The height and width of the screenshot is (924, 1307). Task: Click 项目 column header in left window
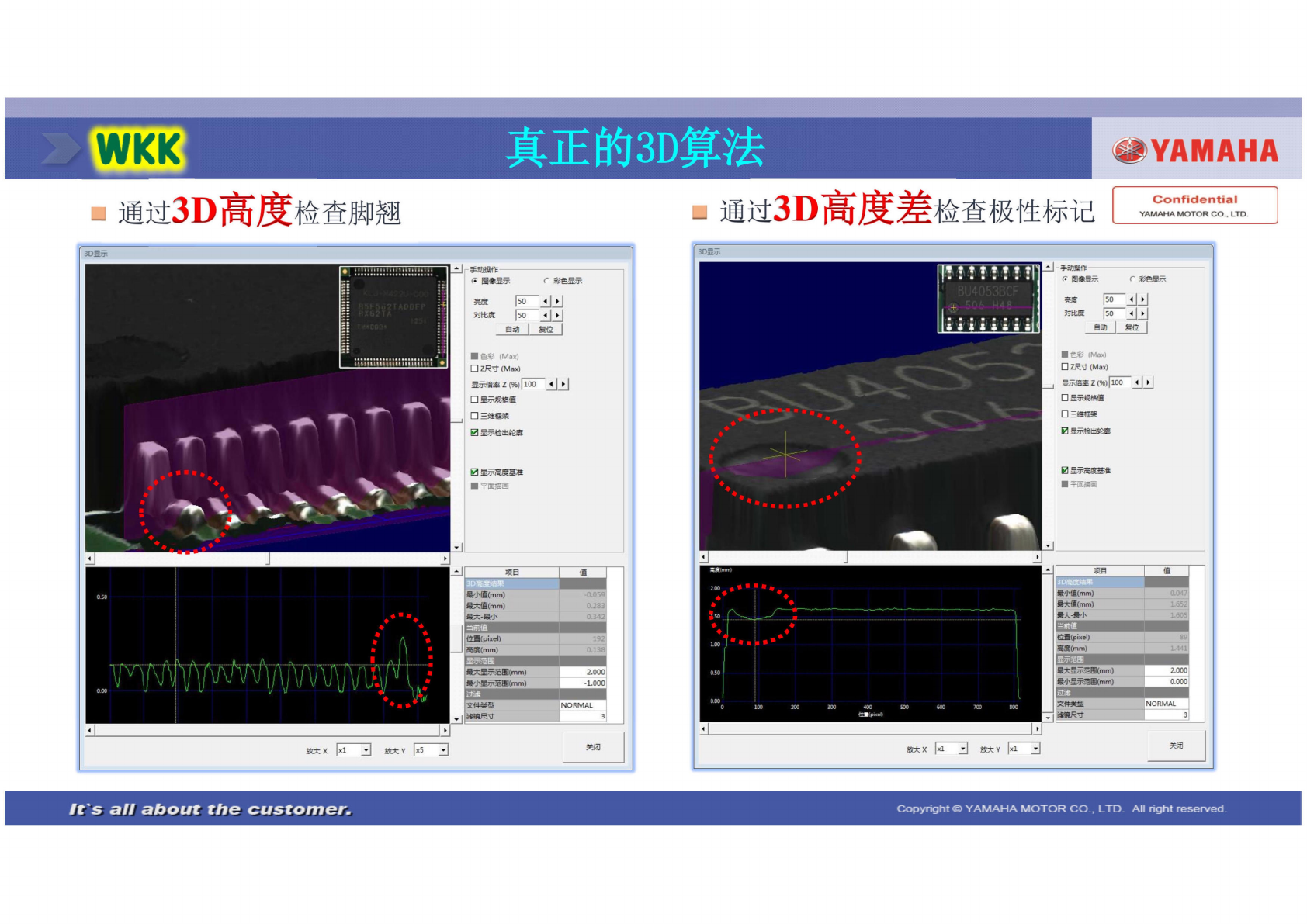point(512,573)
